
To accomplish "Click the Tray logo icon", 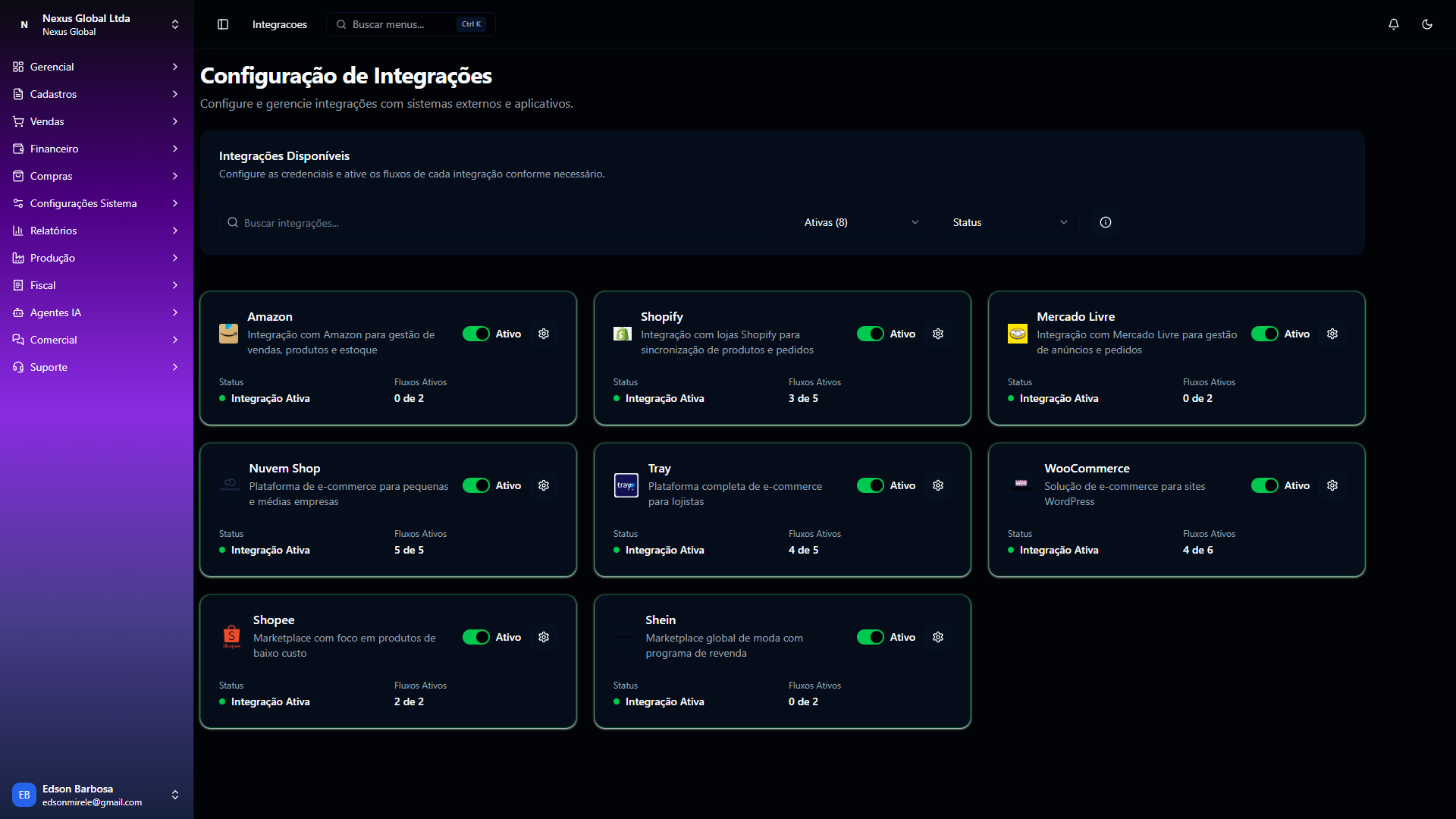I will (626, 485).
